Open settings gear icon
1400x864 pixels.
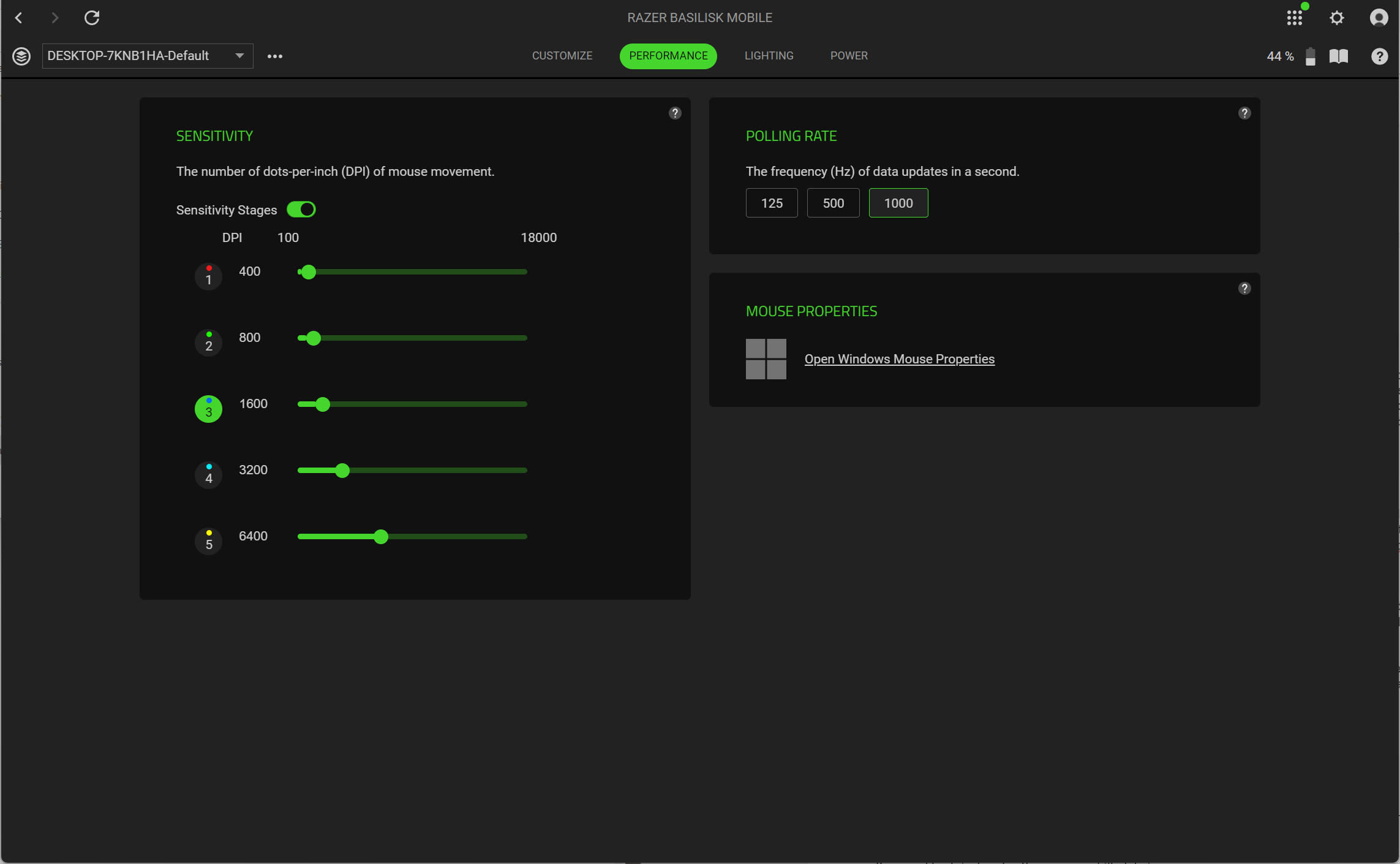[1337, 18]
